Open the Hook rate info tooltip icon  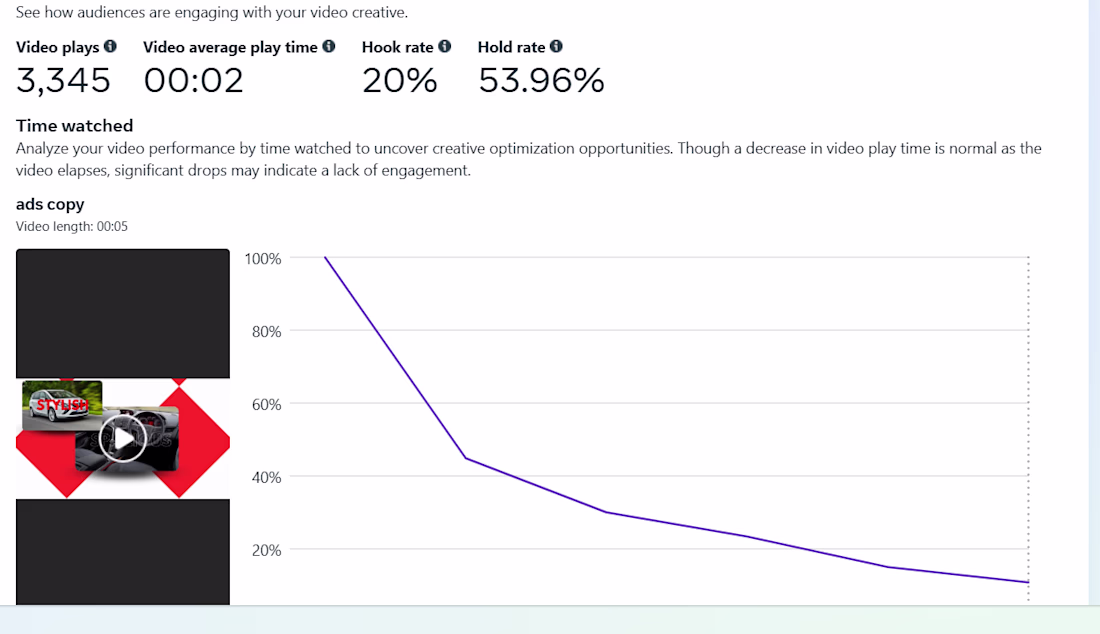445,46
